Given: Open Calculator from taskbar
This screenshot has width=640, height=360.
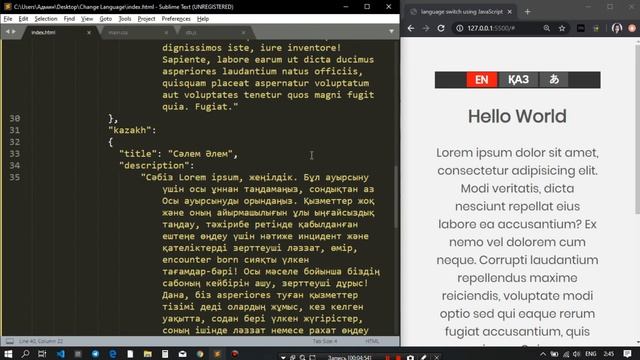Looking at the screenshot, I should coord(165,354).
